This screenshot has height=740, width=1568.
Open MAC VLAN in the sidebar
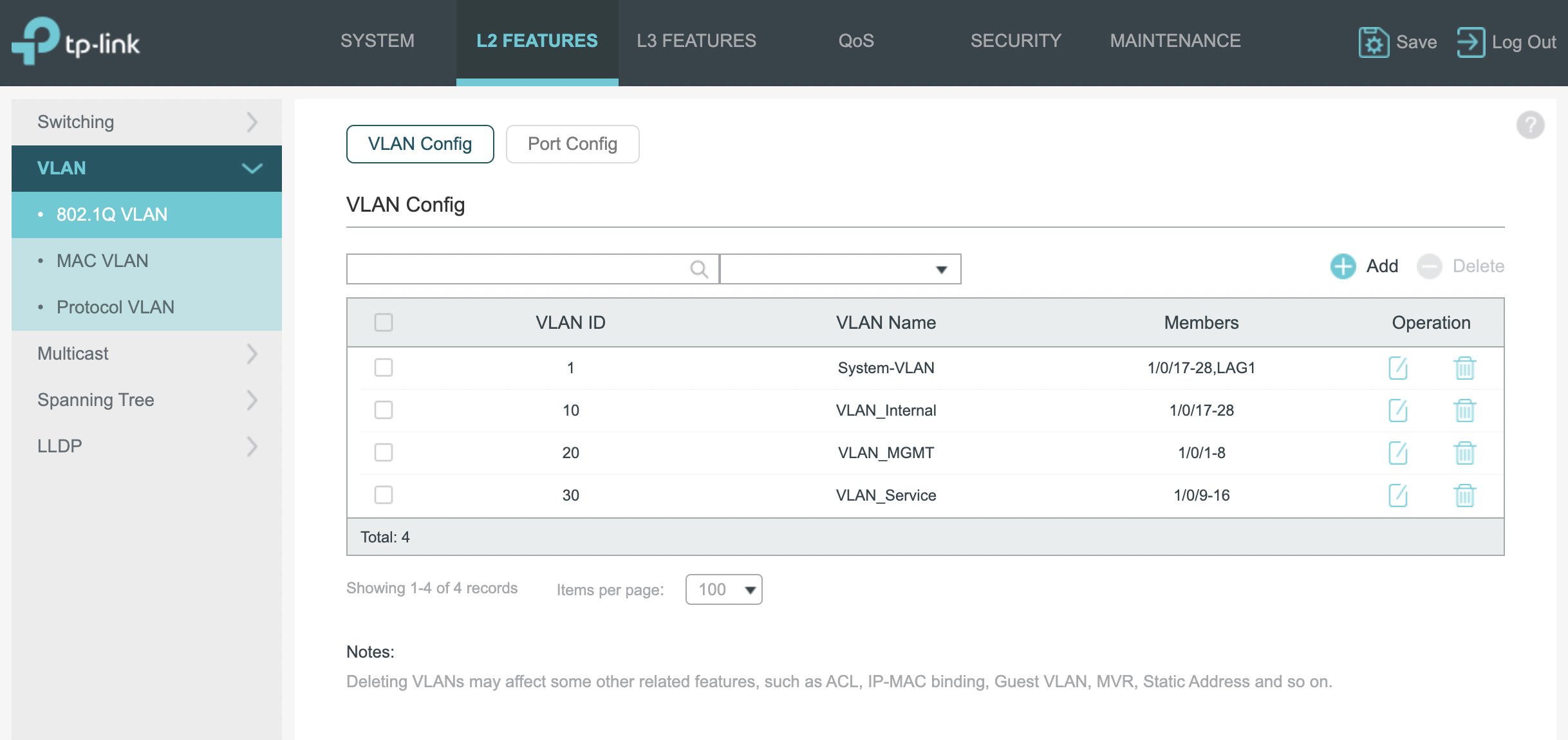pyautogui.click(x=102, y=261)
